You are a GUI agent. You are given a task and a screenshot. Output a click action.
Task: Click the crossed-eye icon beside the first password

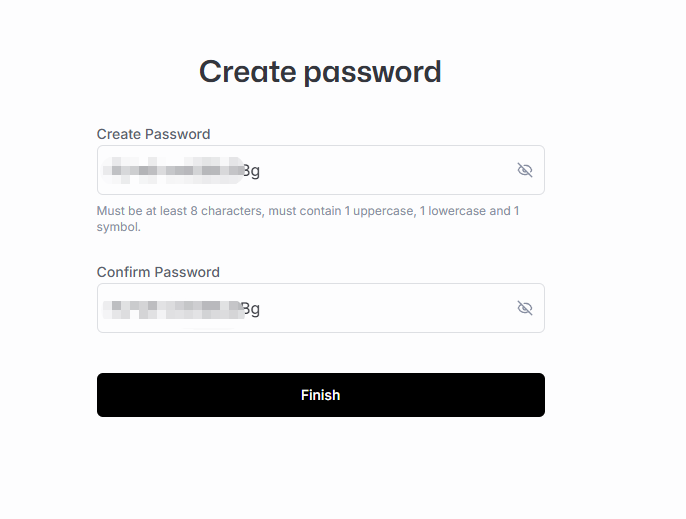(524, 170)
